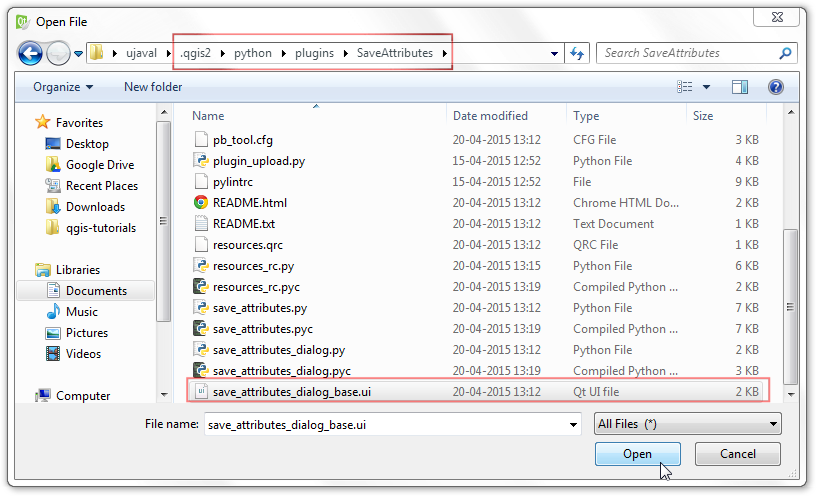The image size is (817, 496).
Task: Sort by the Type column header
Action: [x=586, y=116]
